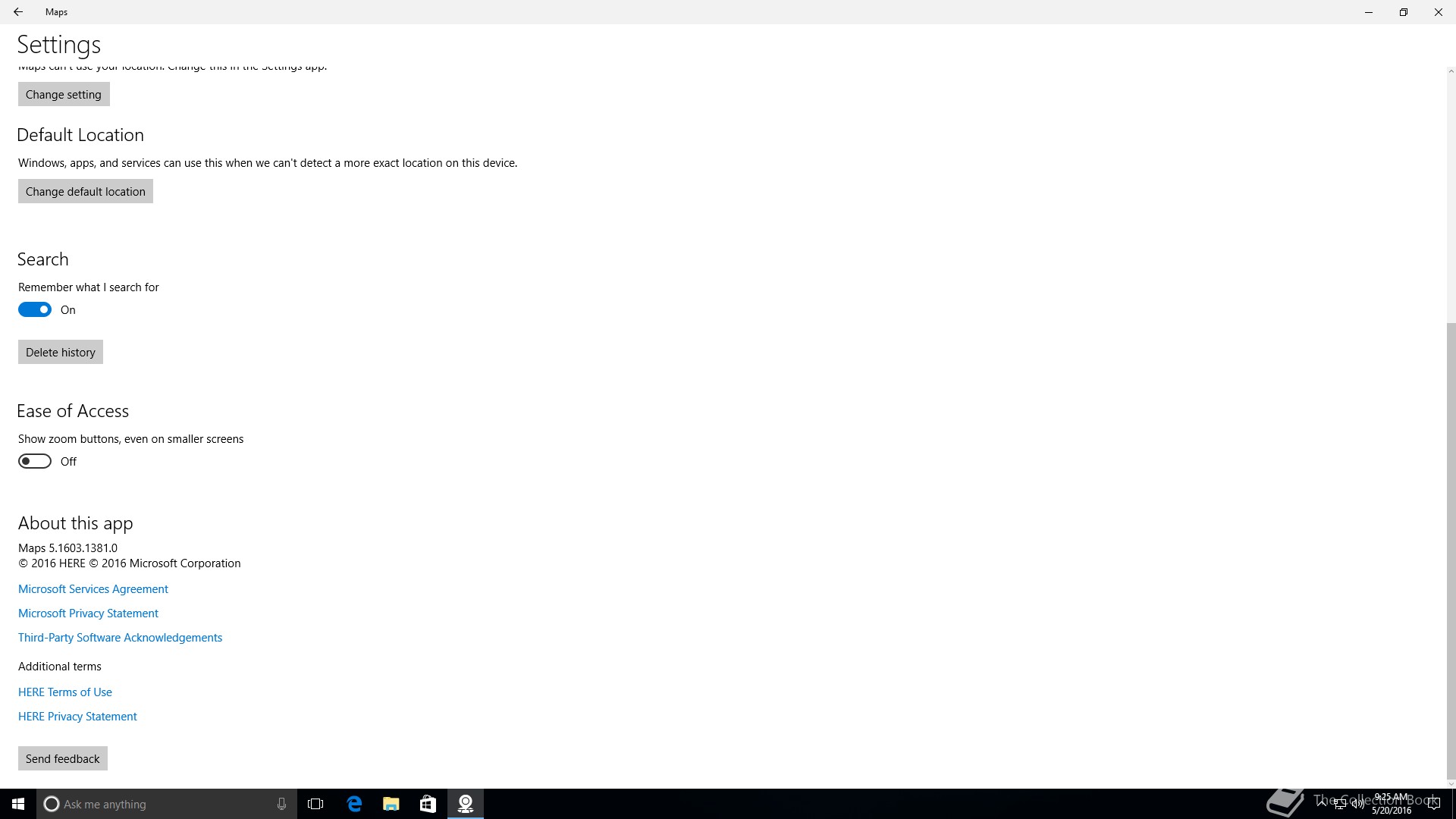Image resolution: width=1456 pixels, height=819 pixels.
Task: Click the Send feedback button
Action: point(63,758)
